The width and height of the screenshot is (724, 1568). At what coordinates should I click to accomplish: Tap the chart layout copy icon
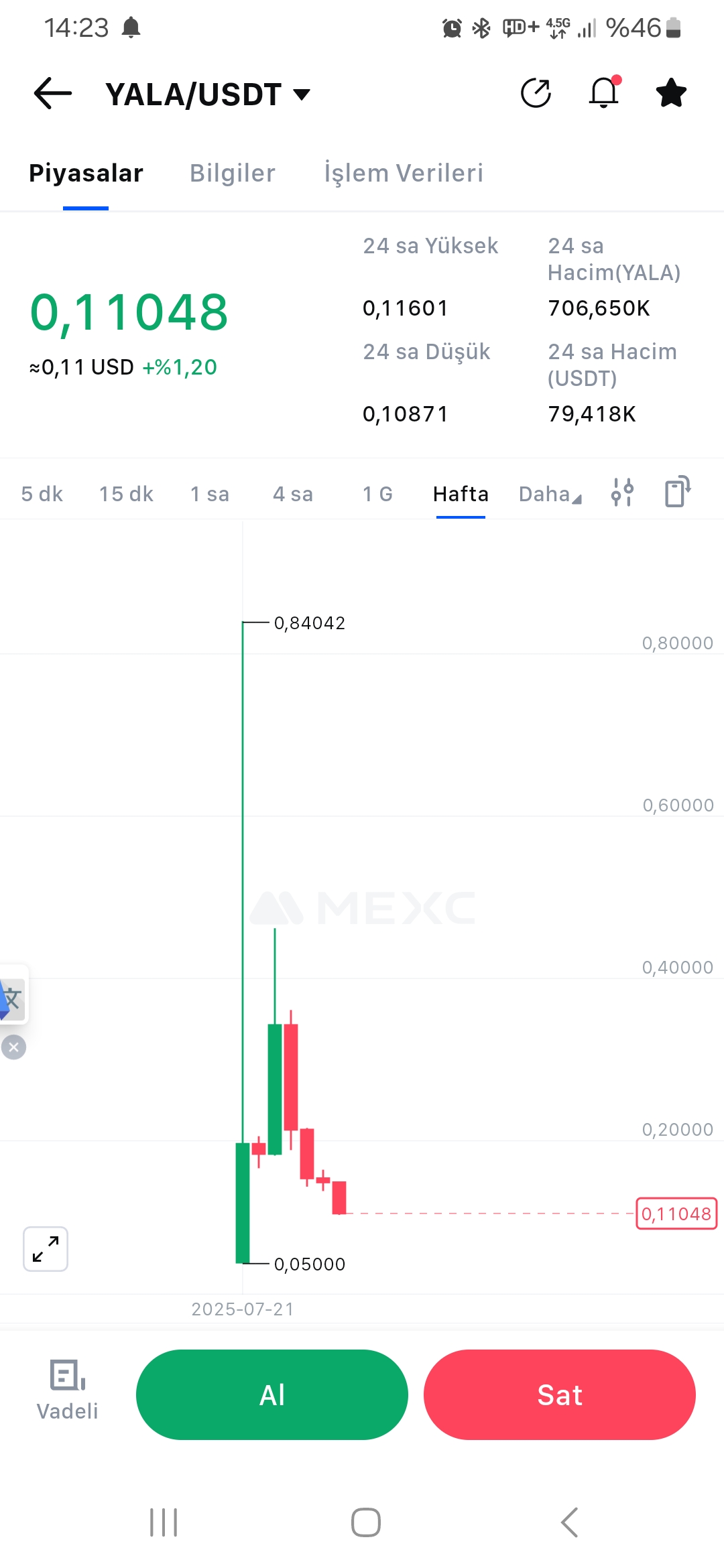(677, 491)
